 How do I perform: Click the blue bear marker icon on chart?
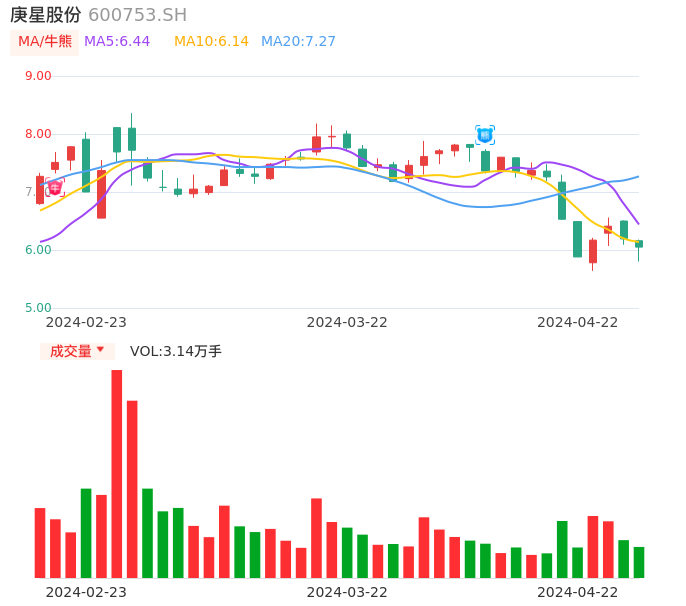tap(485, 134)
